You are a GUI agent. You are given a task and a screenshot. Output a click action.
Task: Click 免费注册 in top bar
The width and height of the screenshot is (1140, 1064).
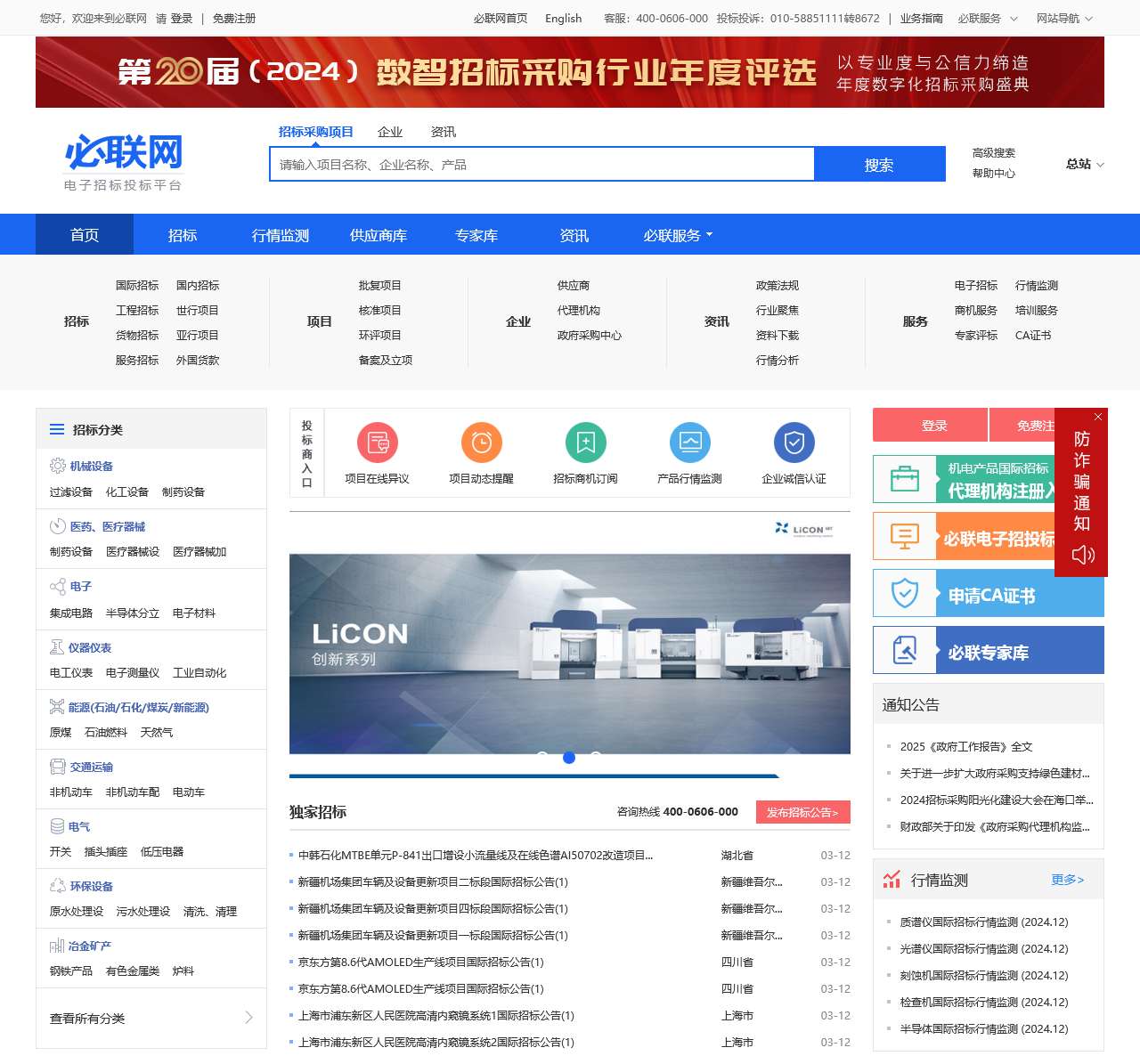(234, 18)
